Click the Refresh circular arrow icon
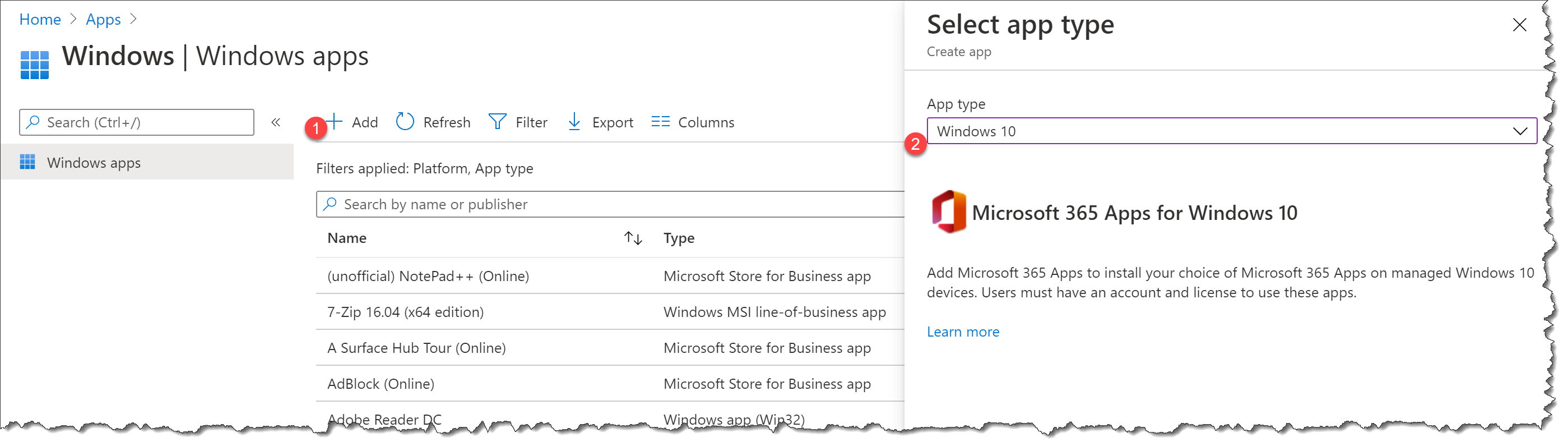 click(405, 122)
